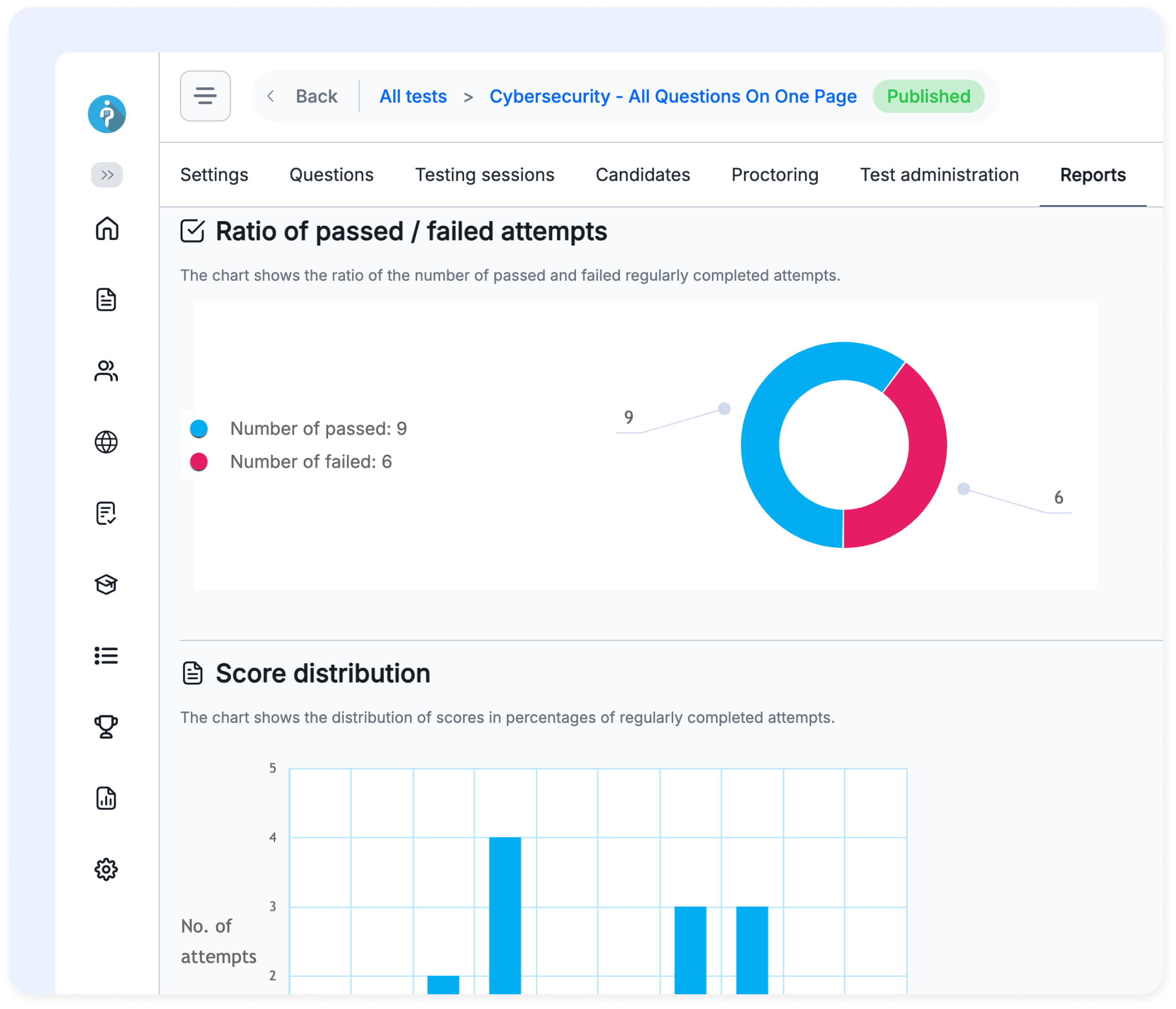The width and height of the screenshot is (1176, 1009).
Task: Click the bulleted list icon in sidebar
Action: (x=106, y=656)
